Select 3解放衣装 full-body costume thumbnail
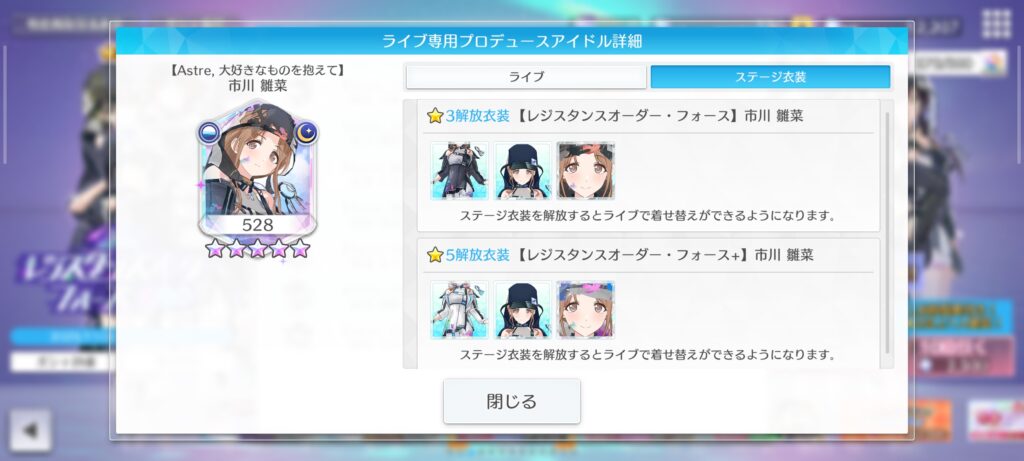 459,170
